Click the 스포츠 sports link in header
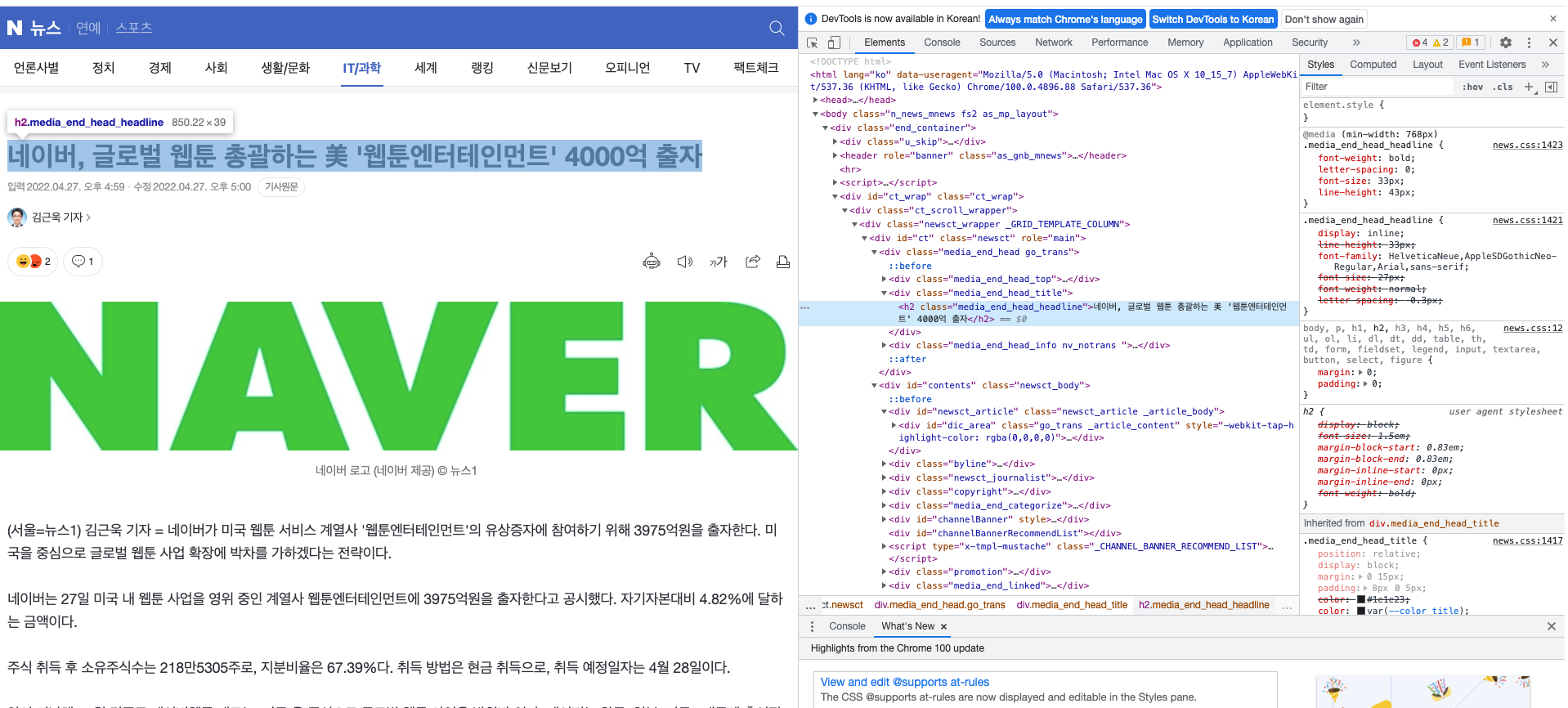1568x708 pixels. click(x=134, y=28)
